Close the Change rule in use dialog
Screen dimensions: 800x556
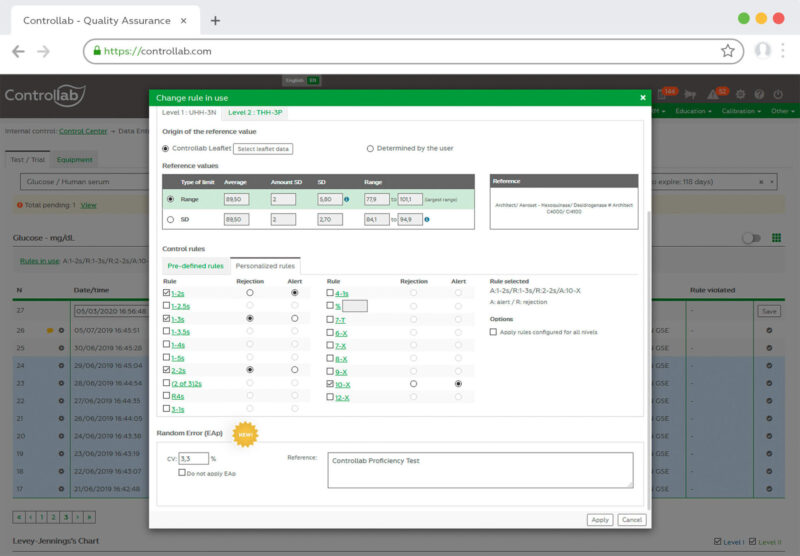[x=643, y=97]
